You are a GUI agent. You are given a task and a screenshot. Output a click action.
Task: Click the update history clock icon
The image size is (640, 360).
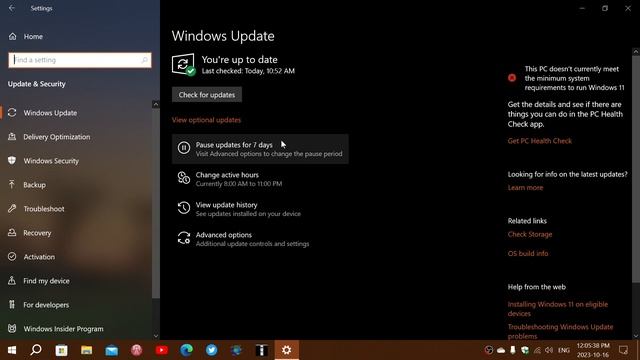(x=184, y=208)
